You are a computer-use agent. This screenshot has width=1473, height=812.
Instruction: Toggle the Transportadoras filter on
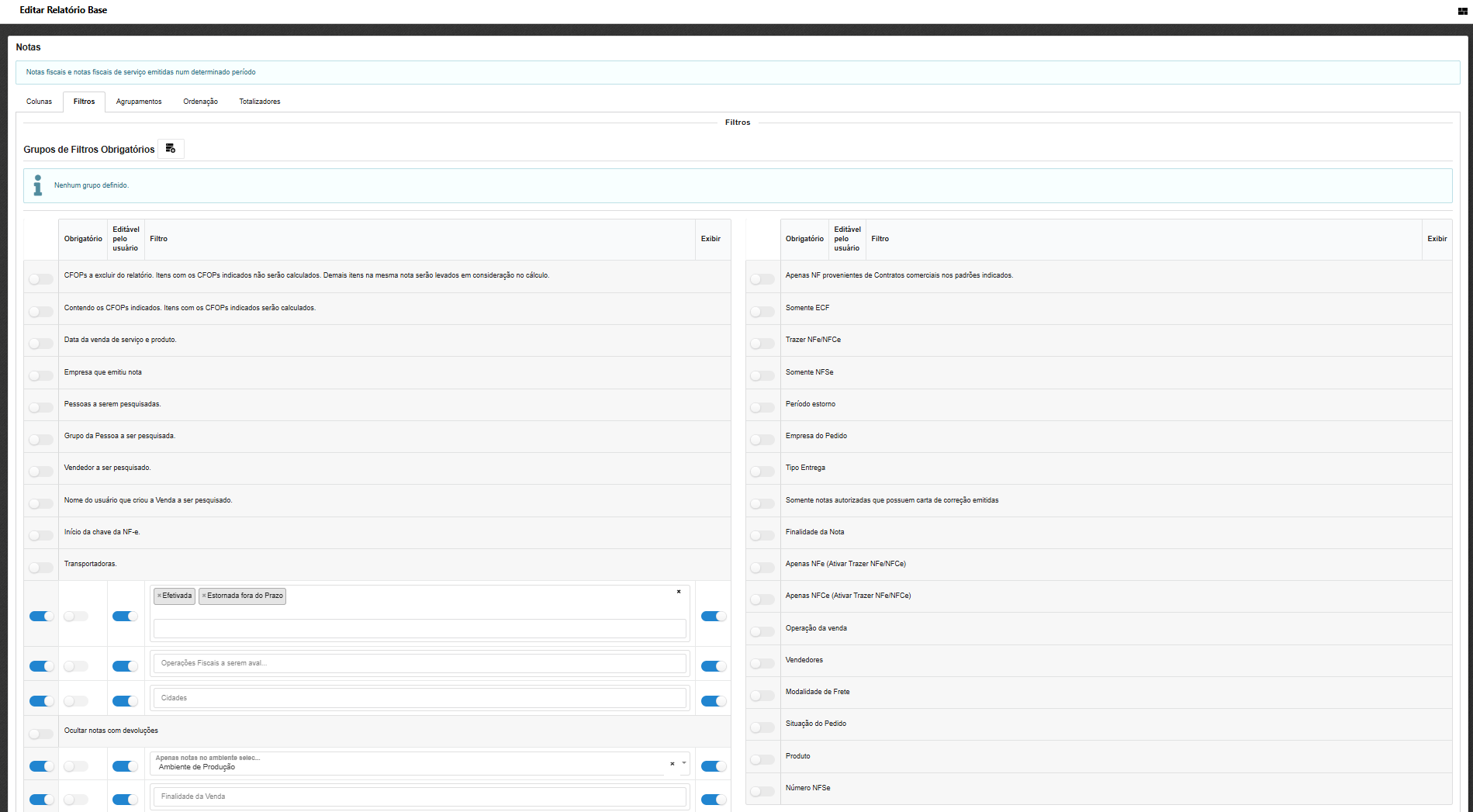(41, 568)
